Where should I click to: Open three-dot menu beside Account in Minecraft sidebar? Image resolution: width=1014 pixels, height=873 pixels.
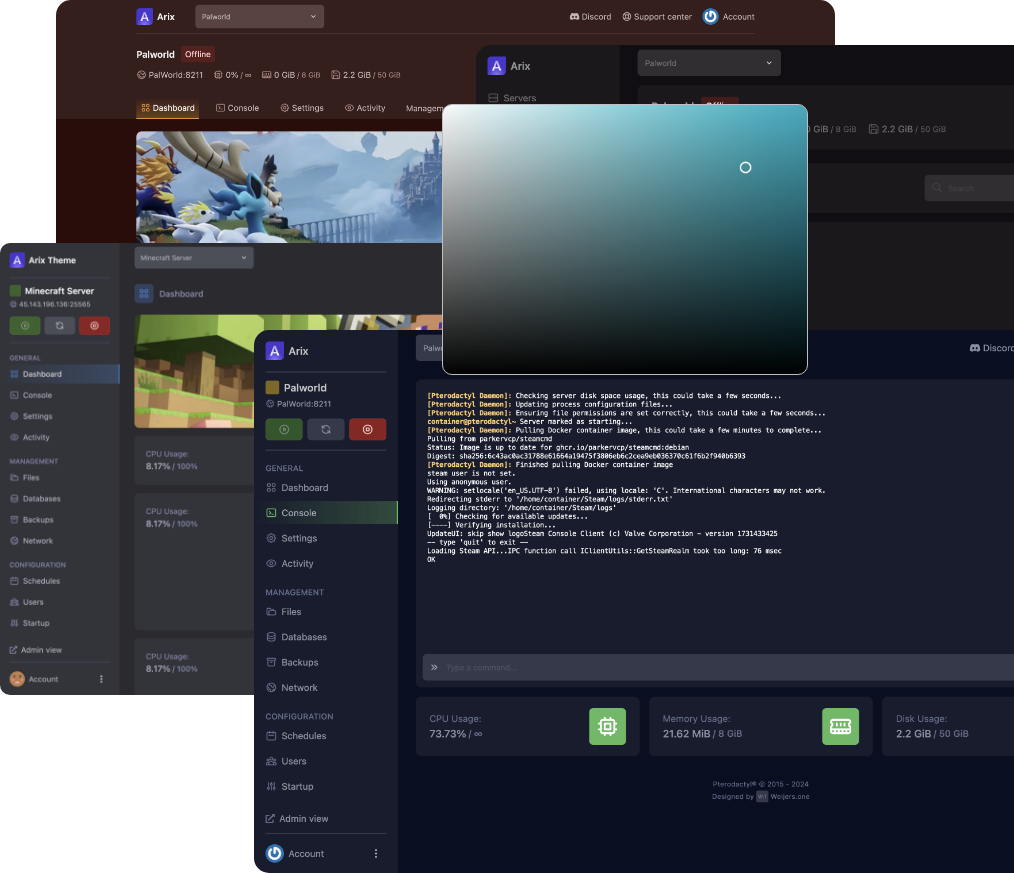point(101,679)
